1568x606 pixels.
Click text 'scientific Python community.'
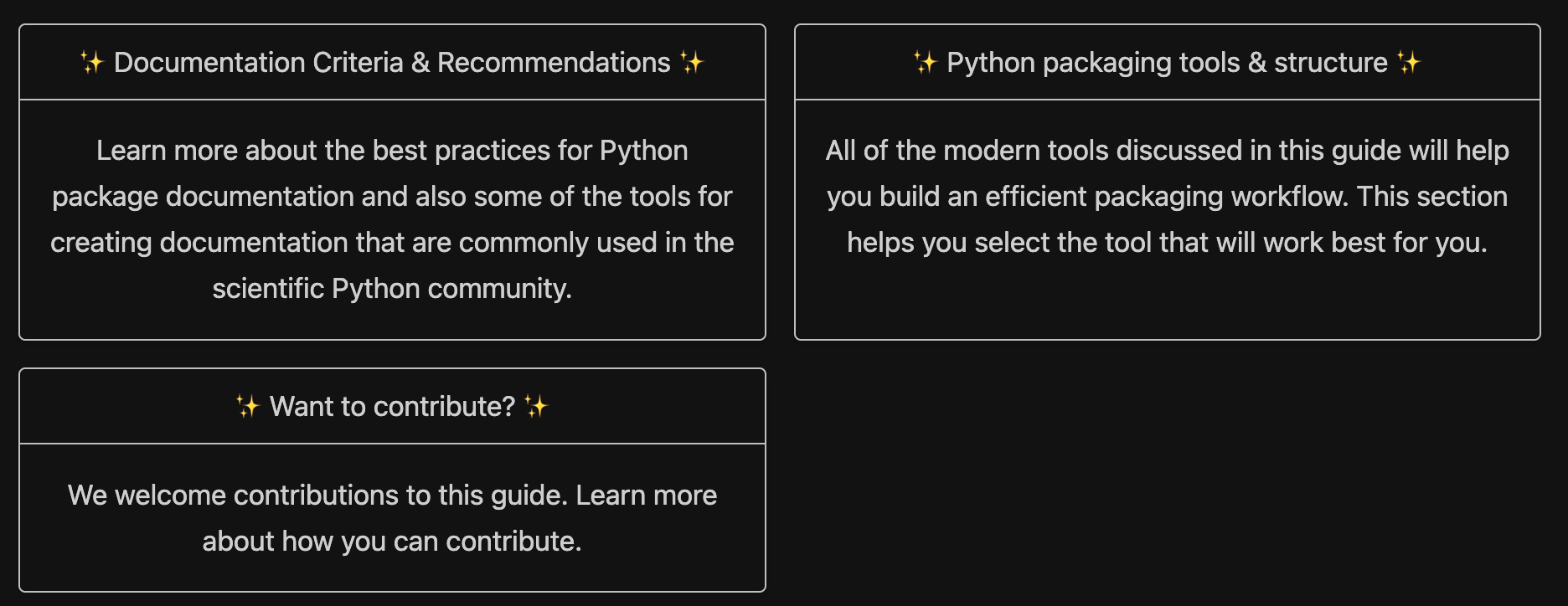point(392,289)
